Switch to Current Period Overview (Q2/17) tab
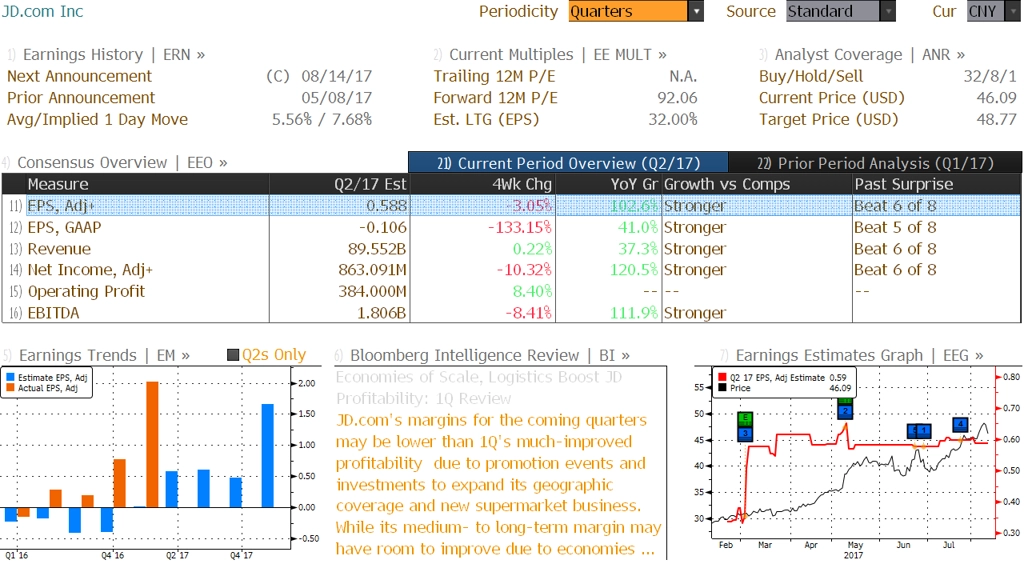 click(568, 163)
